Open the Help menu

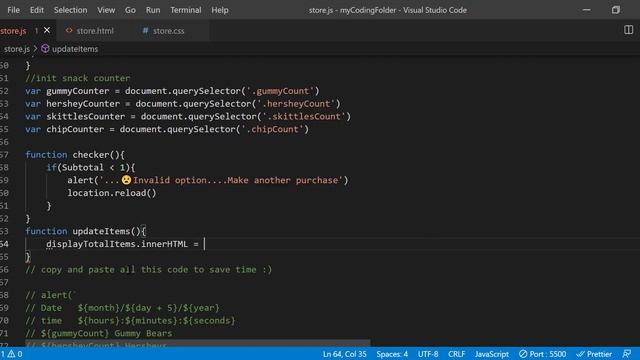[x=220, y=10]
